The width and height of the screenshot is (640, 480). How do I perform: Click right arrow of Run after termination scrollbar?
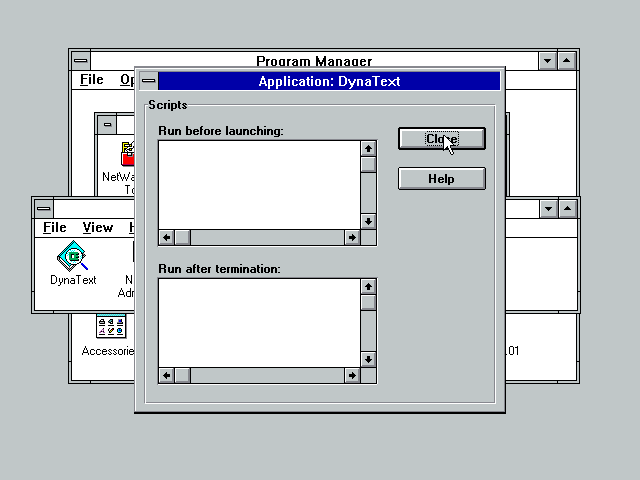pyautogui.click(x=352, y=375)
